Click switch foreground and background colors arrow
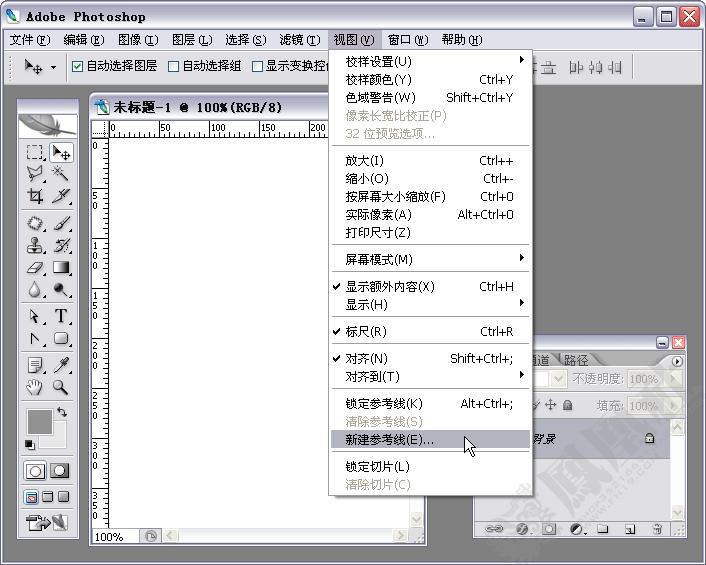706x565 pixels. coord(62,411)
